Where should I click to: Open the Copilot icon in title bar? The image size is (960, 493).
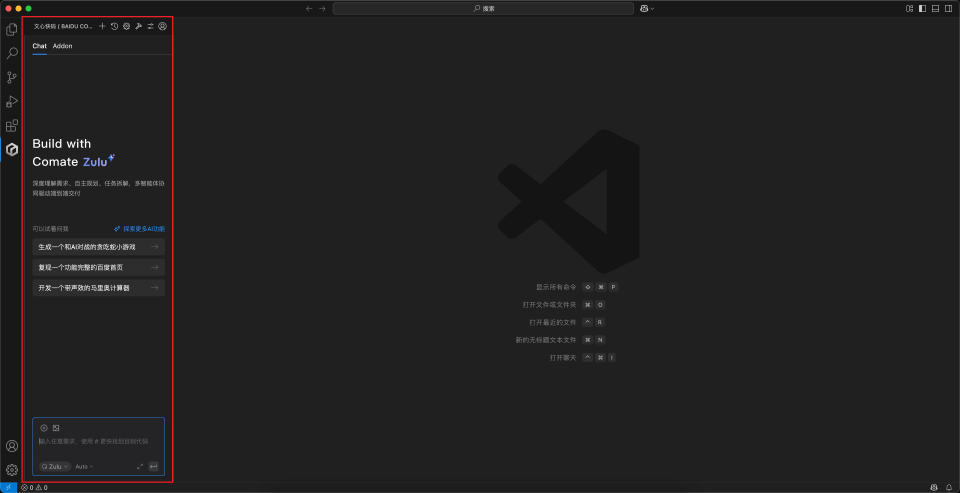[x=644, y=9]
